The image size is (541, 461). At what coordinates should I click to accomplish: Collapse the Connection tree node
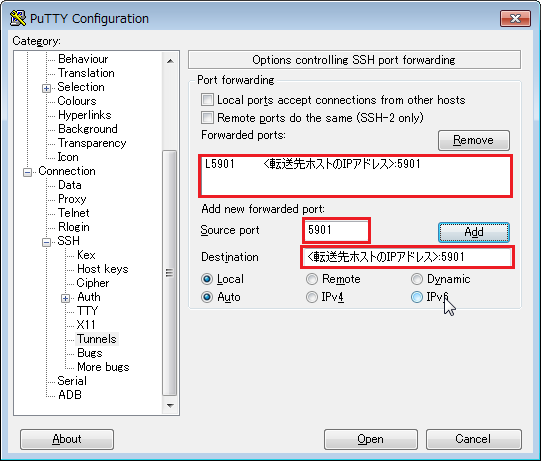[x=27, y=172]
